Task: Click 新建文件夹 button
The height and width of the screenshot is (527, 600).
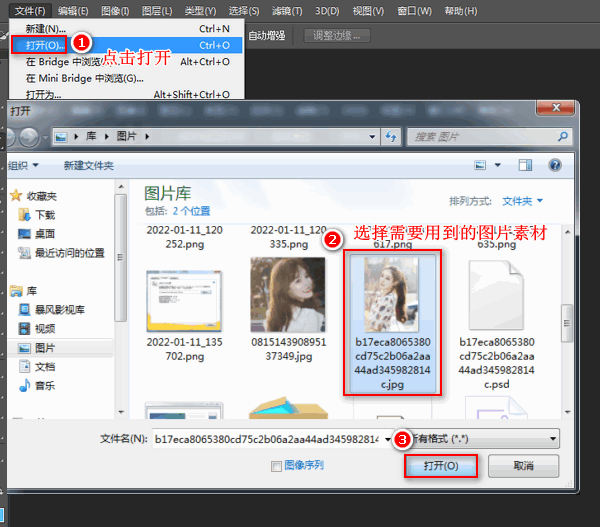Action: [x=88, y=166]
